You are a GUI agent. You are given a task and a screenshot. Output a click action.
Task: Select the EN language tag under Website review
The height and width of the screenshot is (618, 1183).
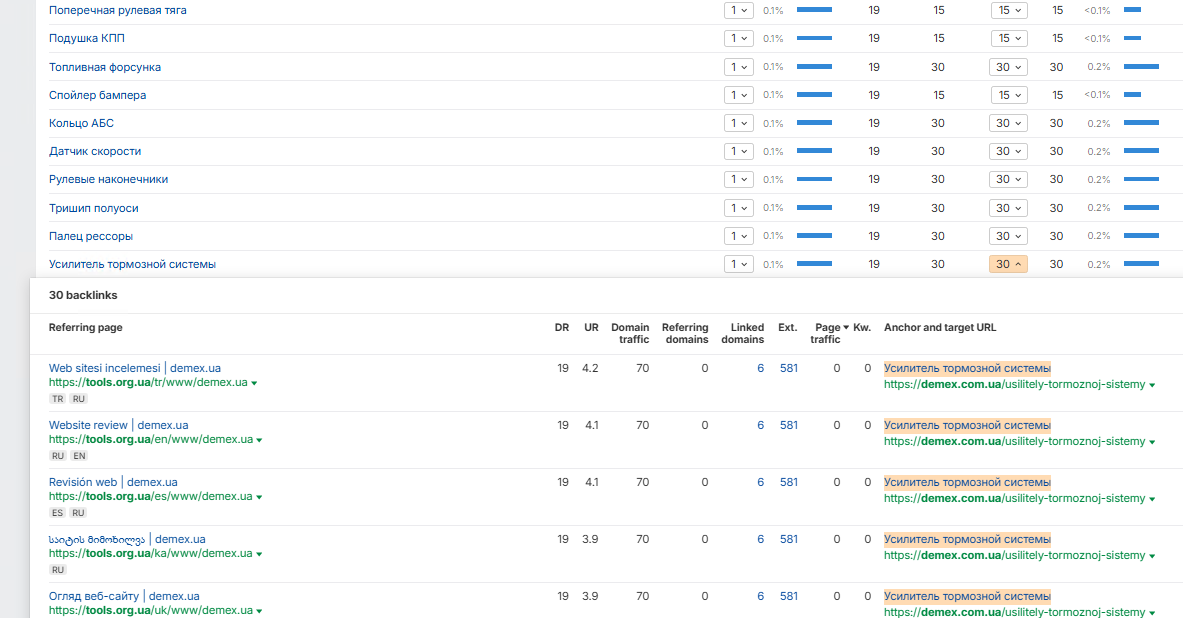[79, 456]
